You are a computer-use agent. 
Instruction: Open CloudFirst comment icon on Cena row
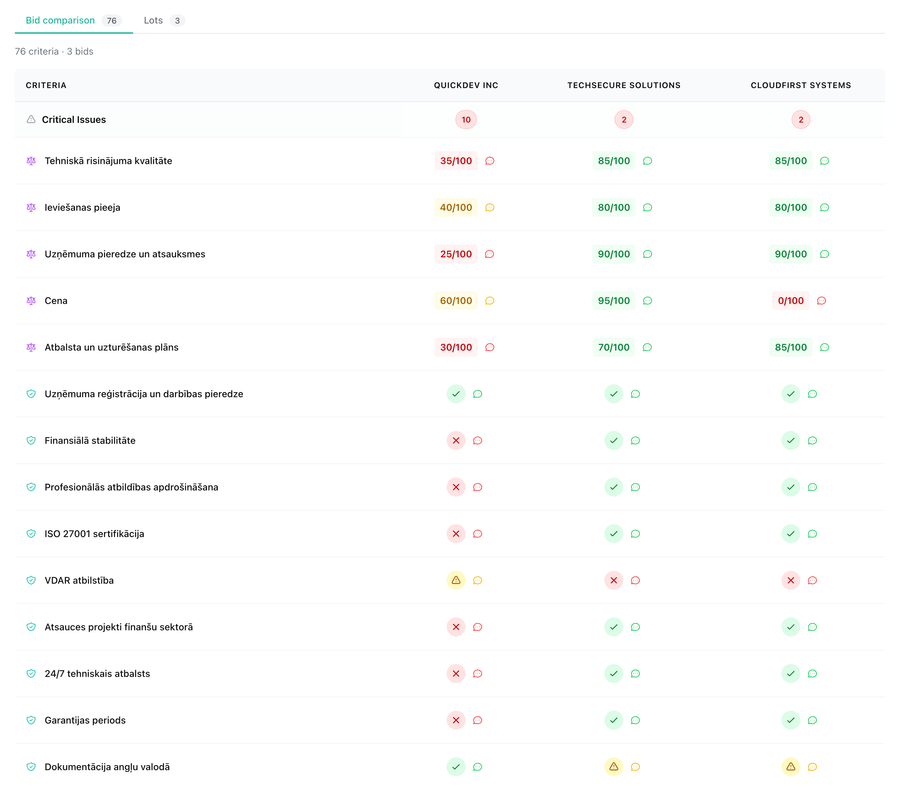pos(821,301)
